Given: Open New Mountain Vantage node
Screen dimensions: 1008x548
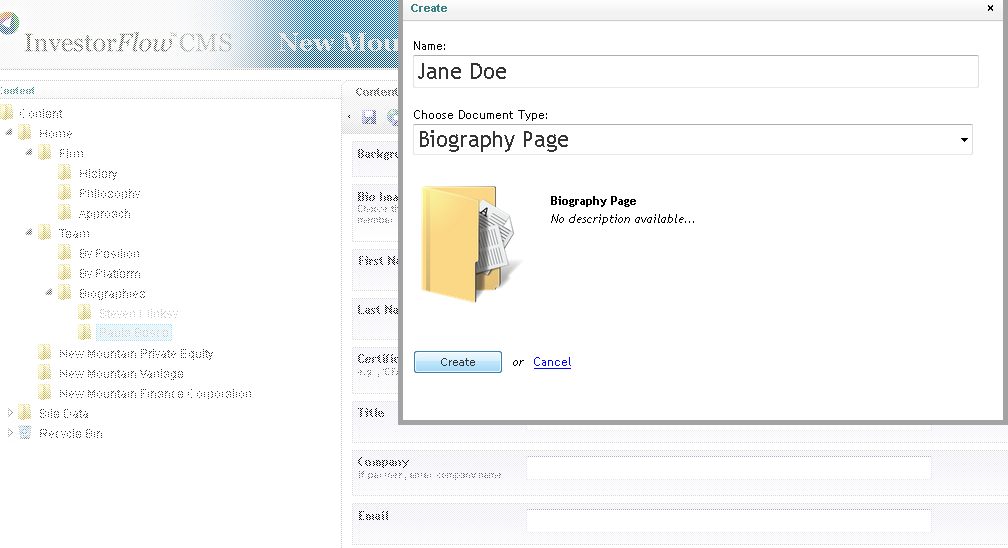Looking at the screenshot, I should coord(121,374).
